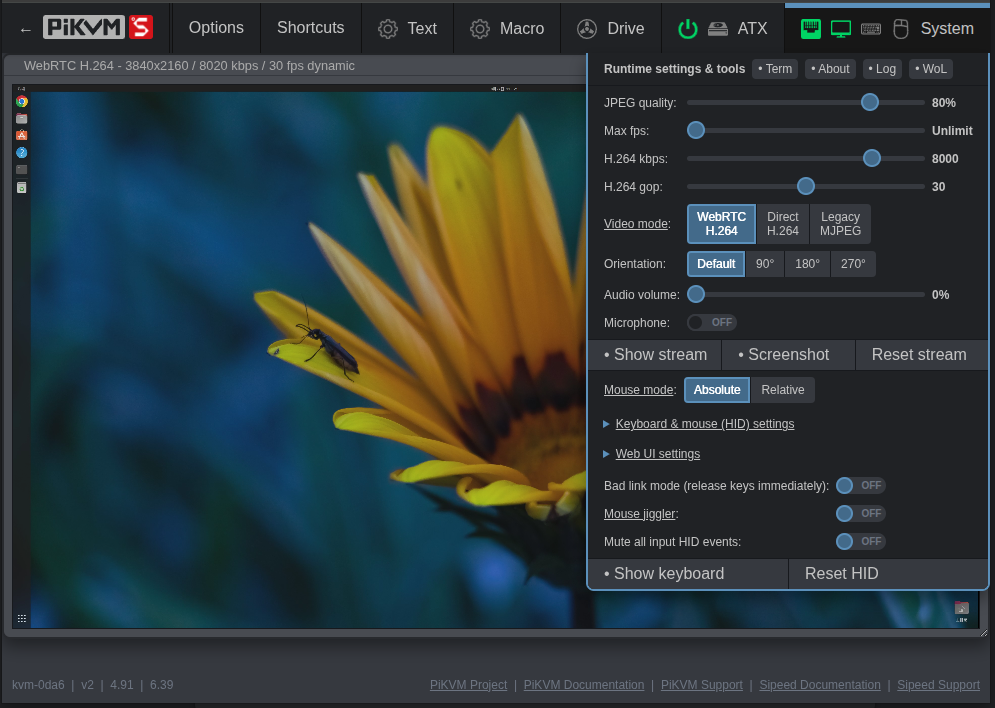This screenshot has height=708, width=995.
Task: Click the back arrow beside PiKVM logo
Action: pyautogui.click(x=25, y=29)
